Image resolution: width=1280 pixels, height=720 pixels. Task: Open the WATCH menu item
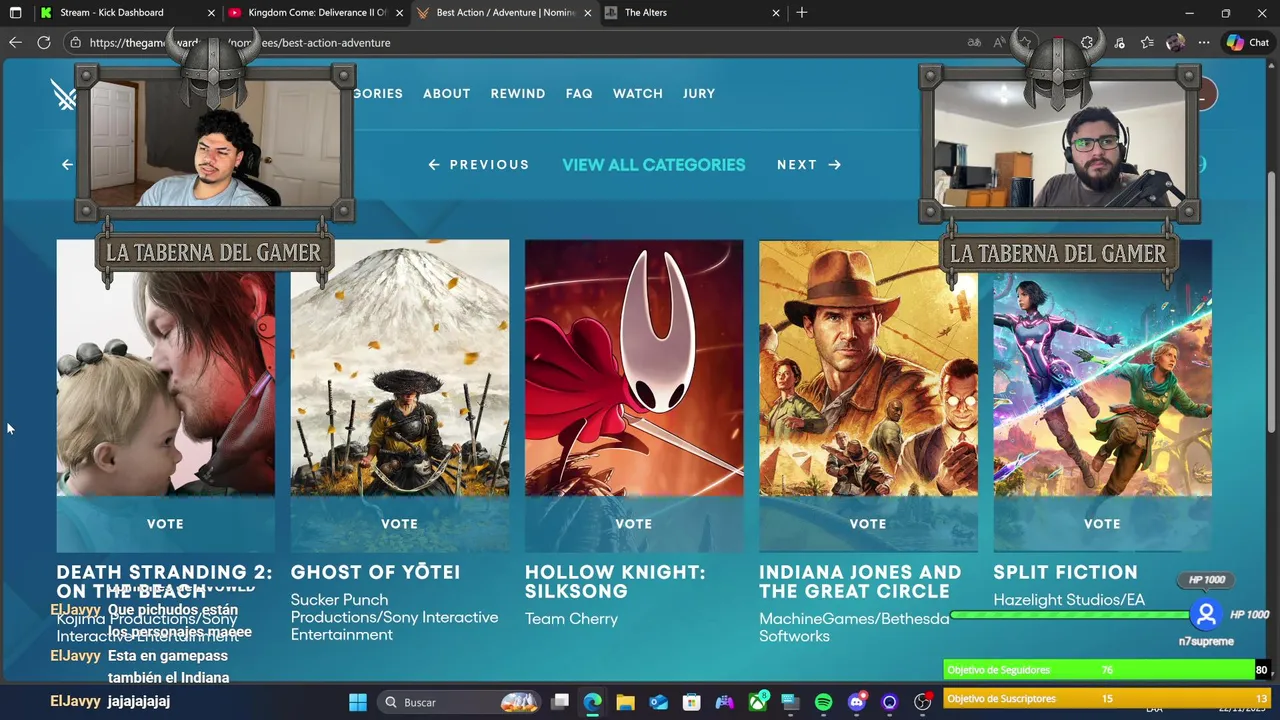pos(638,93)
